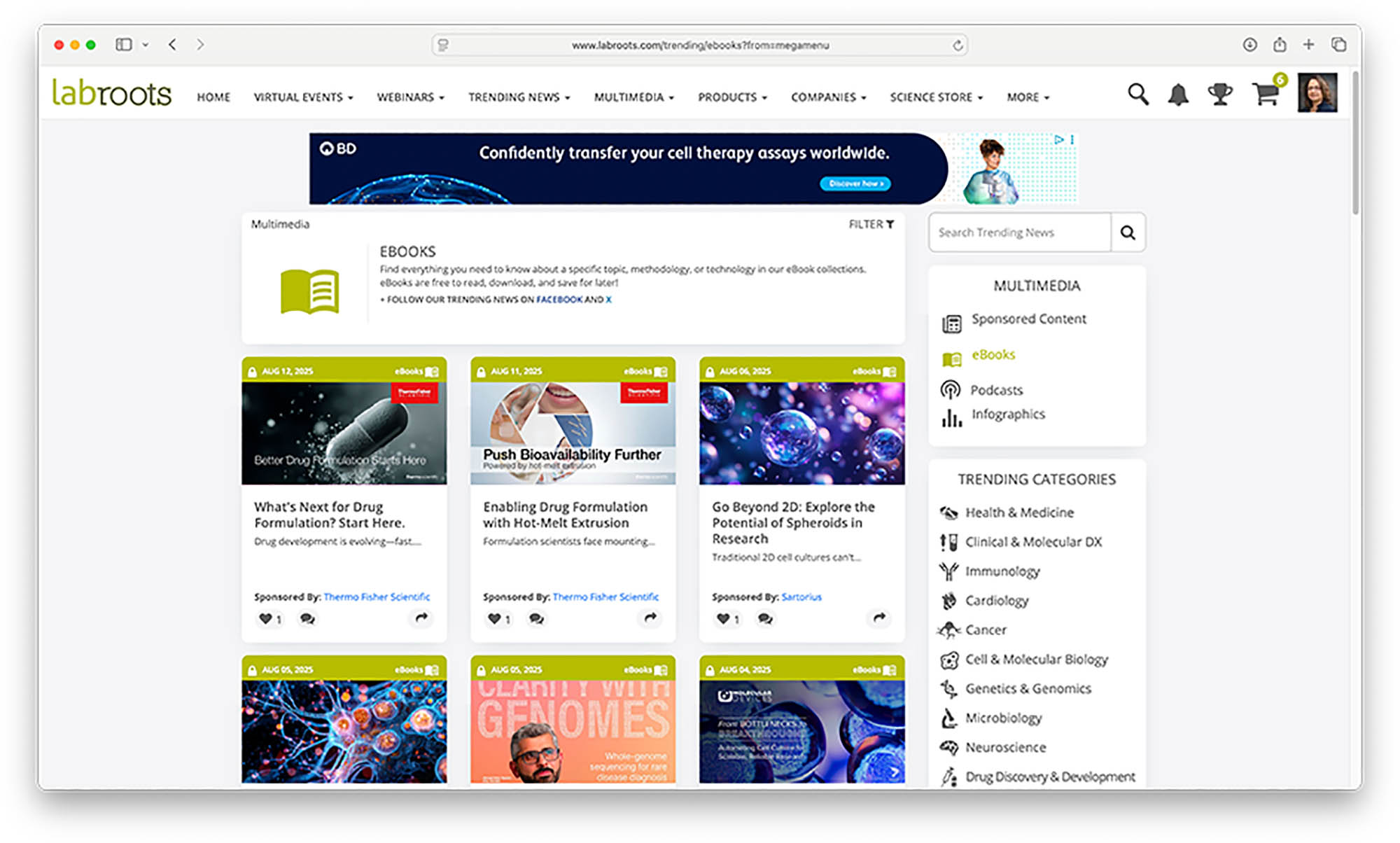
Task: Click the trophy achievements icon
Action: point(1220,95)
